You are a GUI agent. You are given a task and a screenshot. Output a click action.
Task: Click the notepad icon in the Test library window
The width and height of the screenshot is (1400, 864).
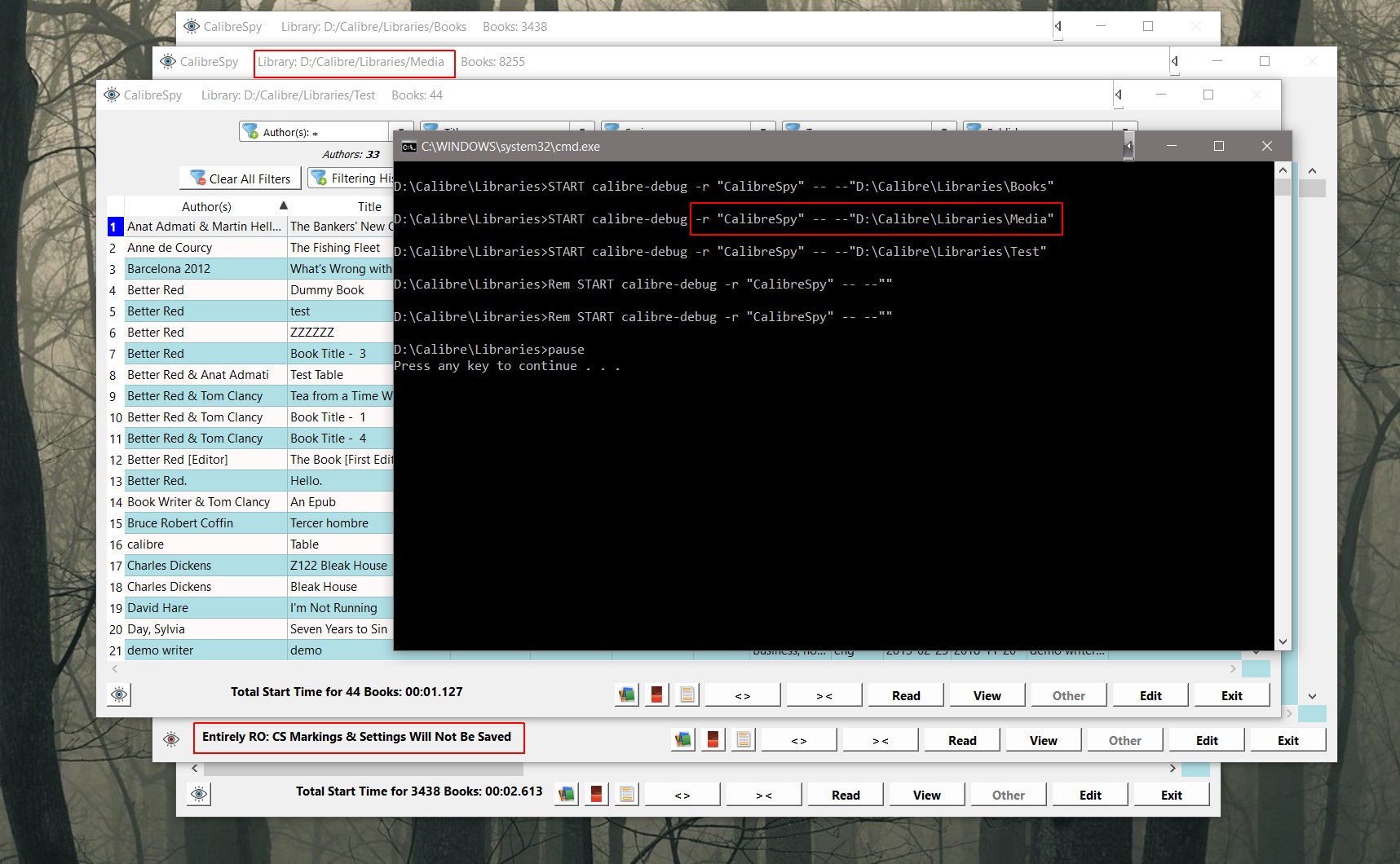(687, 694)
